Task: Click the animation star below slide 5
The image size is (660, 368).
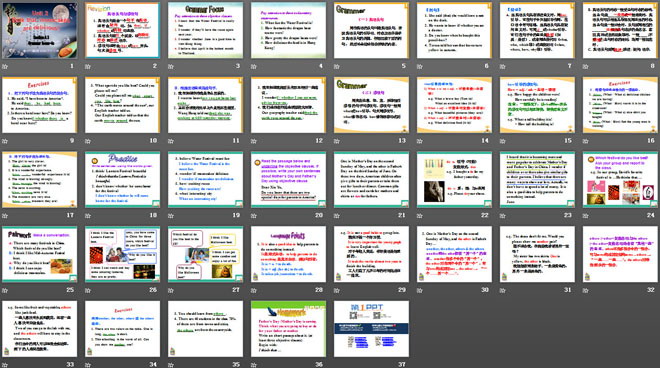Action: pos(337,67)
